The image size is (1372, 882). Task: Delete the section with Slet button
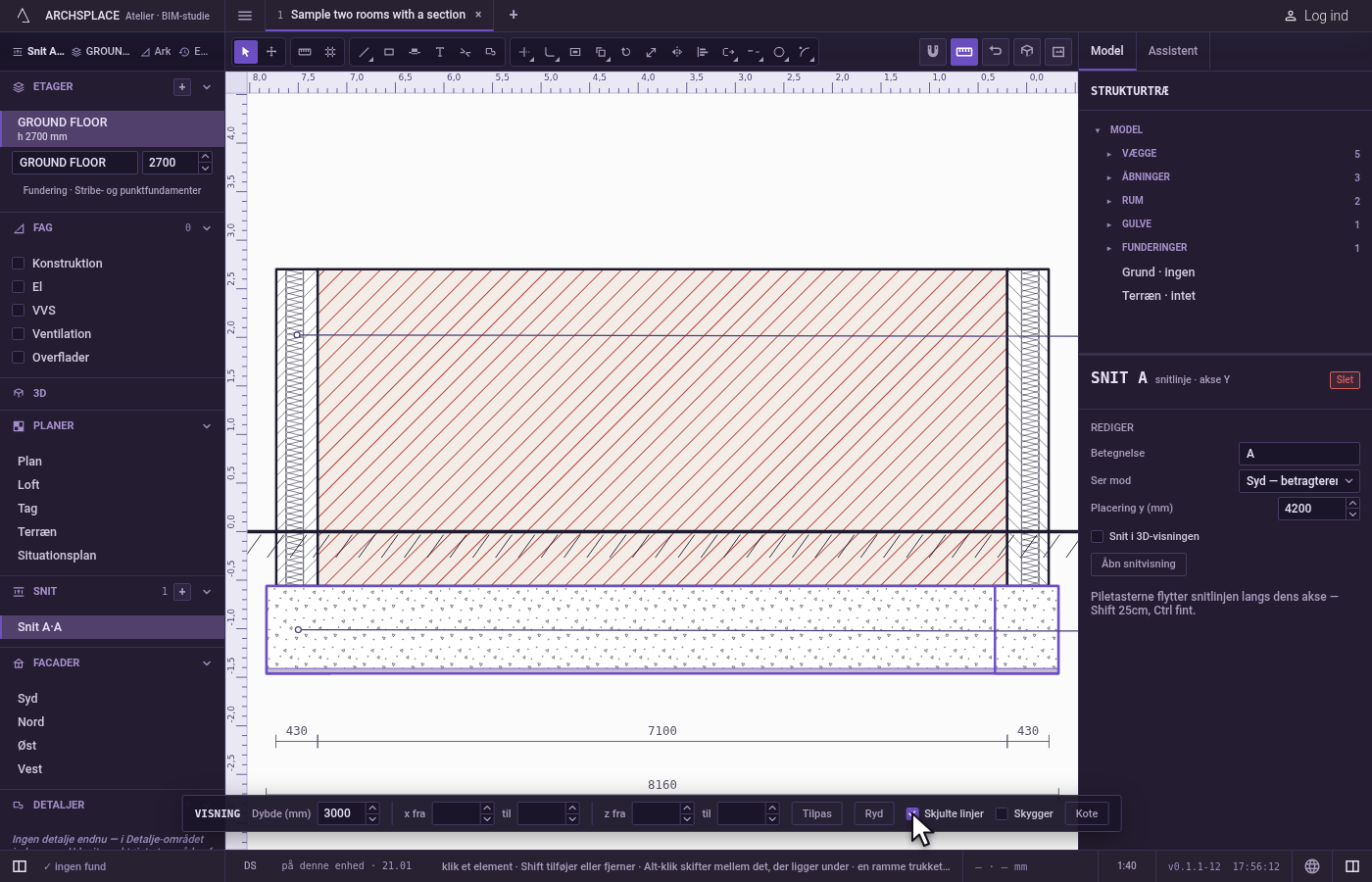coord(1345,380)
